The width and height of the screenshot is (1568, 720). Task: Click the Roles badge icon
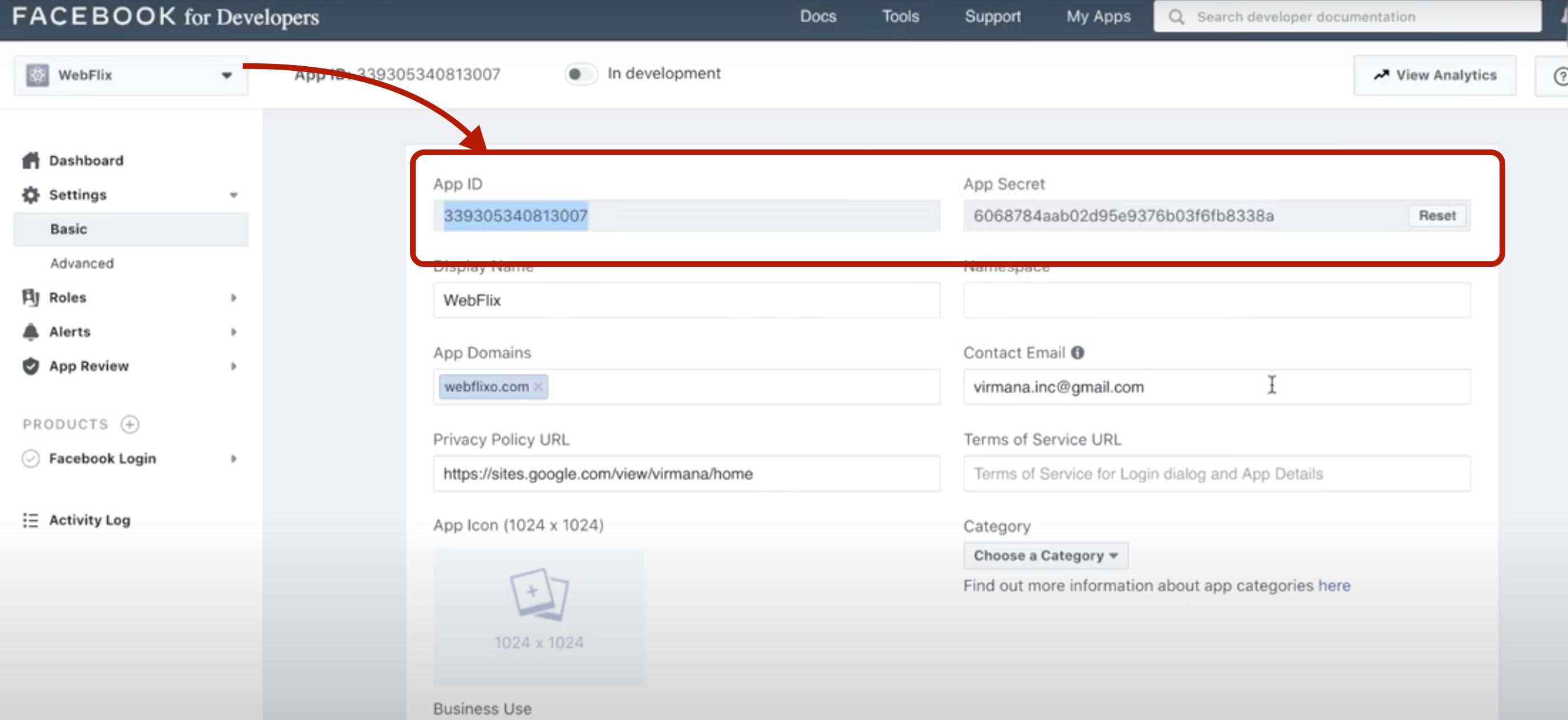pos(30,297)
